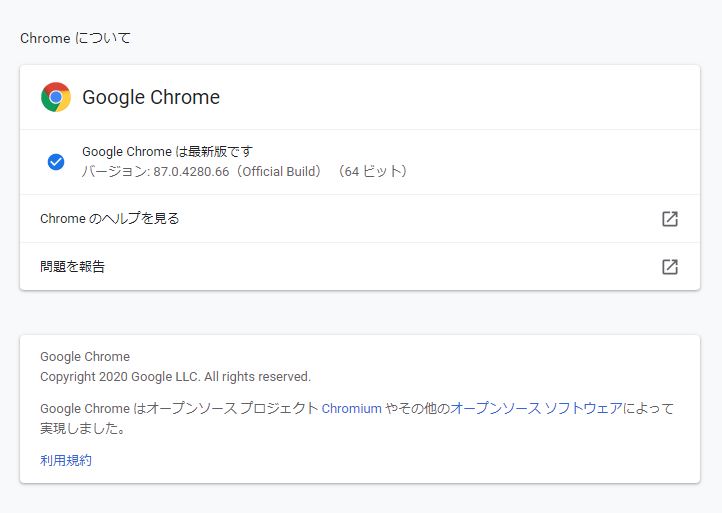Click the external-link icon beside 問題を報告
Screen dimensions: 722x513
670,267
